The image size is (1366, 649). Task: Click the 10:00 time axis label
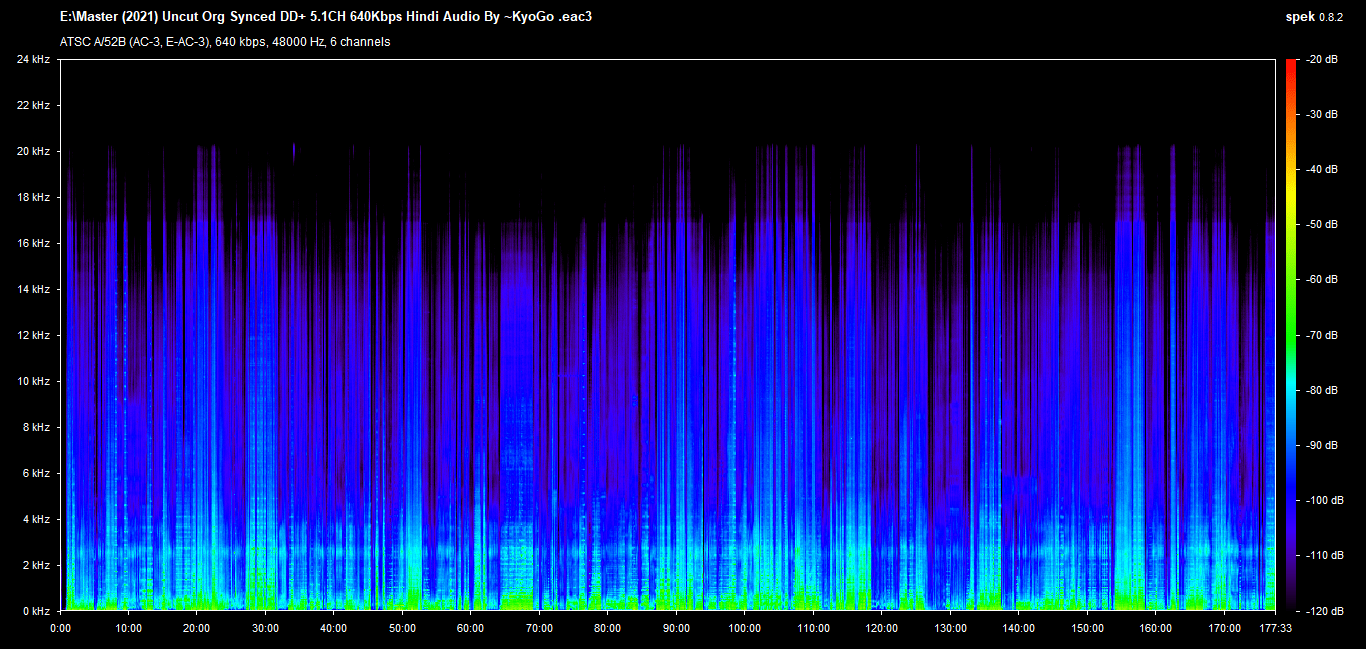(x=129, y=629)
